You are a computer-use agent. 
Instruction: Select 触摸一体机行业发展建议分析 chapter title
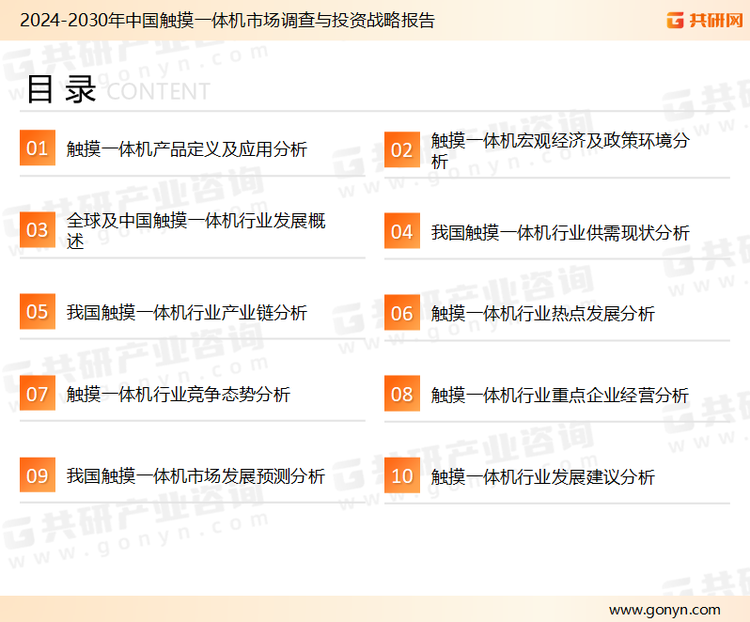pyautogui.click(x=543, y=477)
